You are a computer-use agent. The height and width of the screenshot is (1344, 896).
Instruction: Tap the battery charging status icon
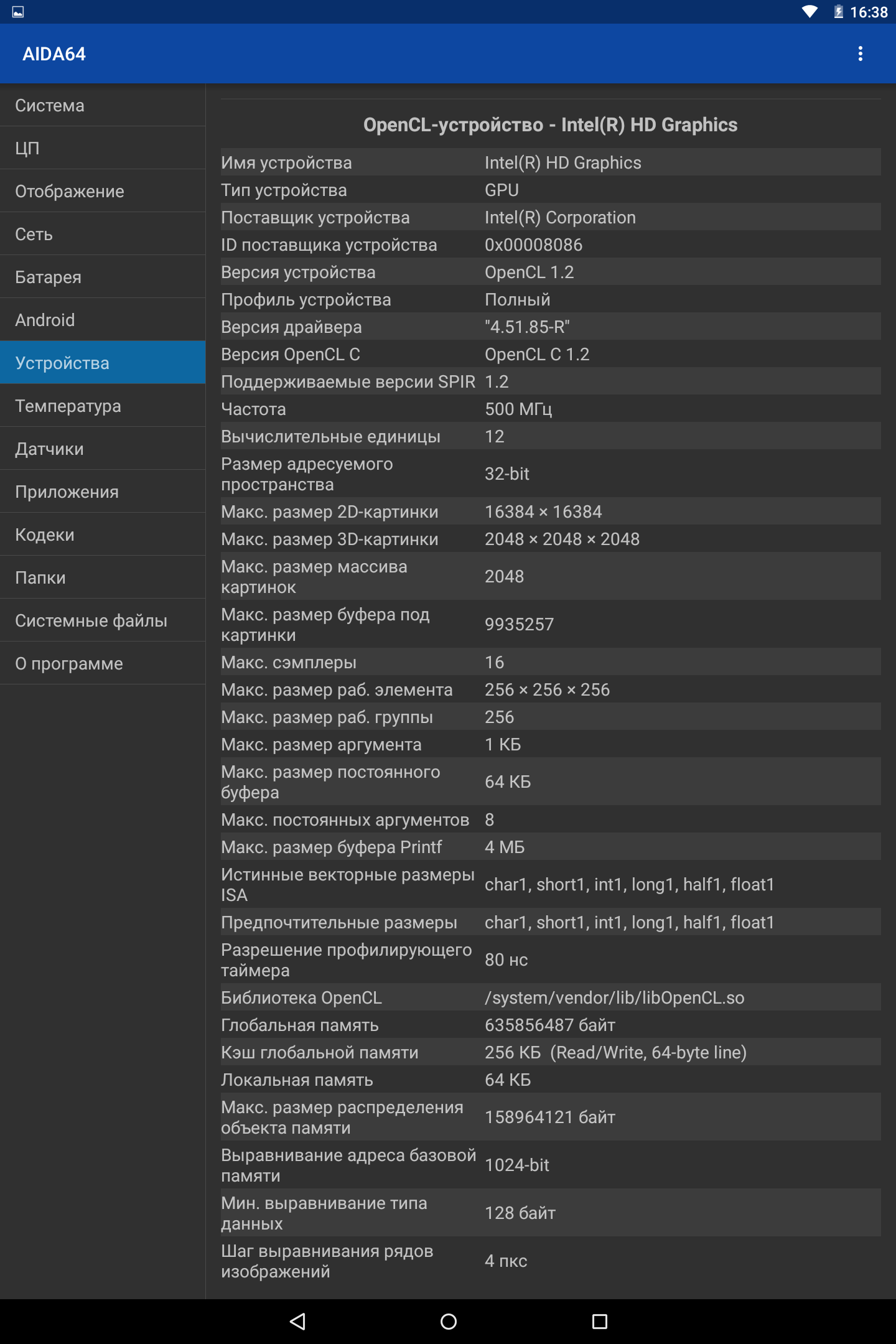pyautogui.click(x=838, y=12)
